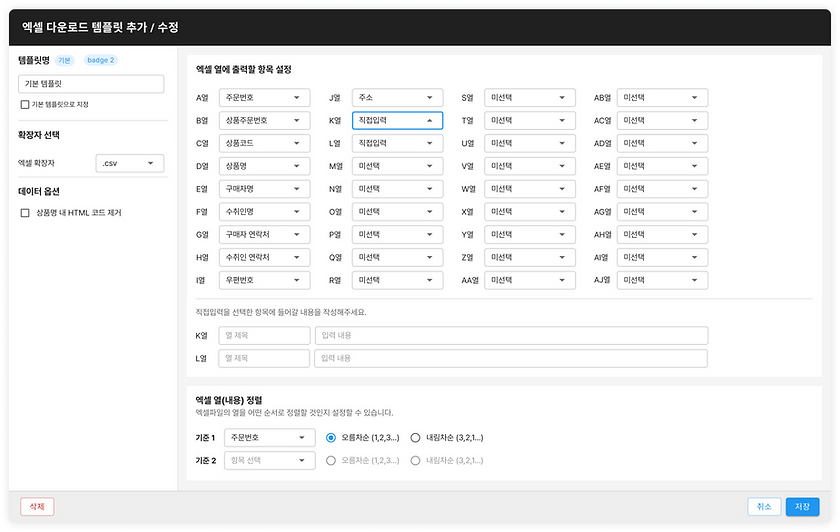Image resolution: width=840 pixels, height=532 pixels.
Task: Select 내림차순 radio for 기준 2
Action: click(x=415, y=461)
